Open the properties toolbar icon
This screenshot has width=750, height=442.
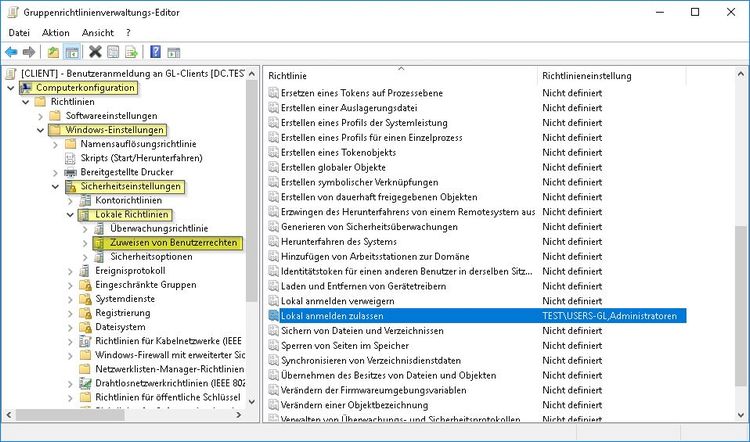[x=113, y=52]
